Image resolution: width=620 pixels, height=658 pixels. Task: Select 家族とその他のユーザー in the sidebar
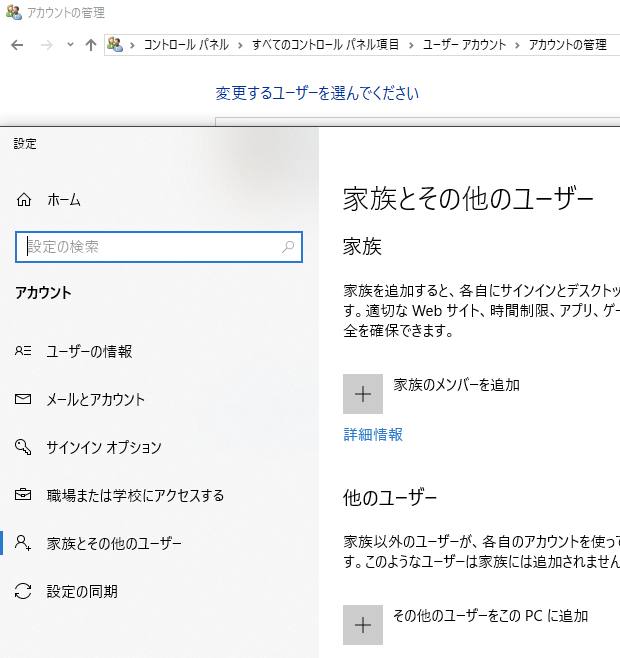(114, 544)
